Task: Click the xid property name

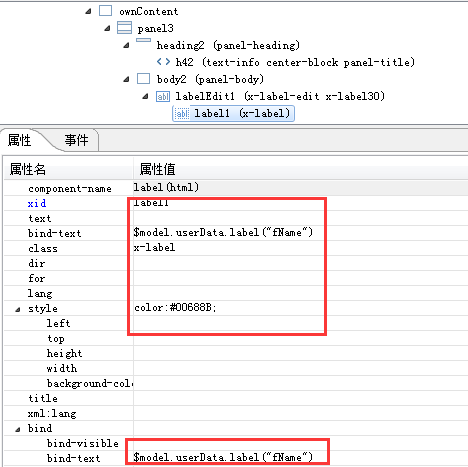Action: [x=37, y=203]
